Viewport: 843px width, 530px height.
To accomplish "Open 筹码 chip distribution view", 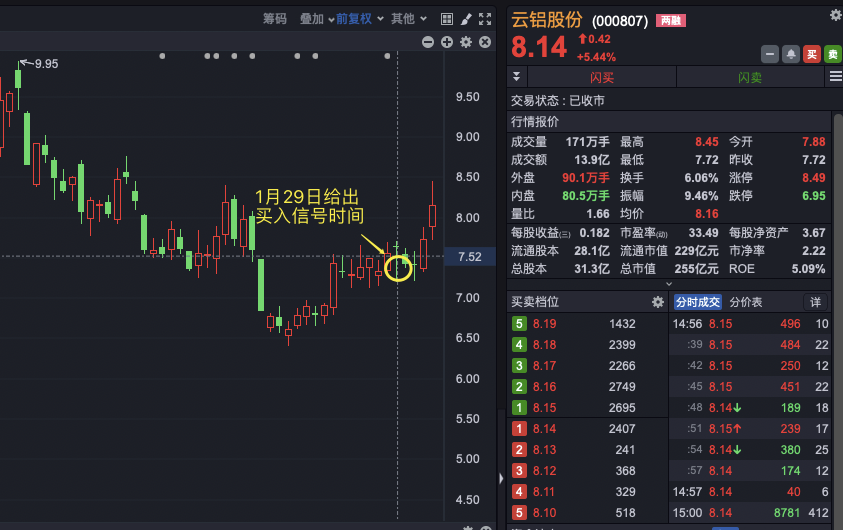I will tap(275, 19).
